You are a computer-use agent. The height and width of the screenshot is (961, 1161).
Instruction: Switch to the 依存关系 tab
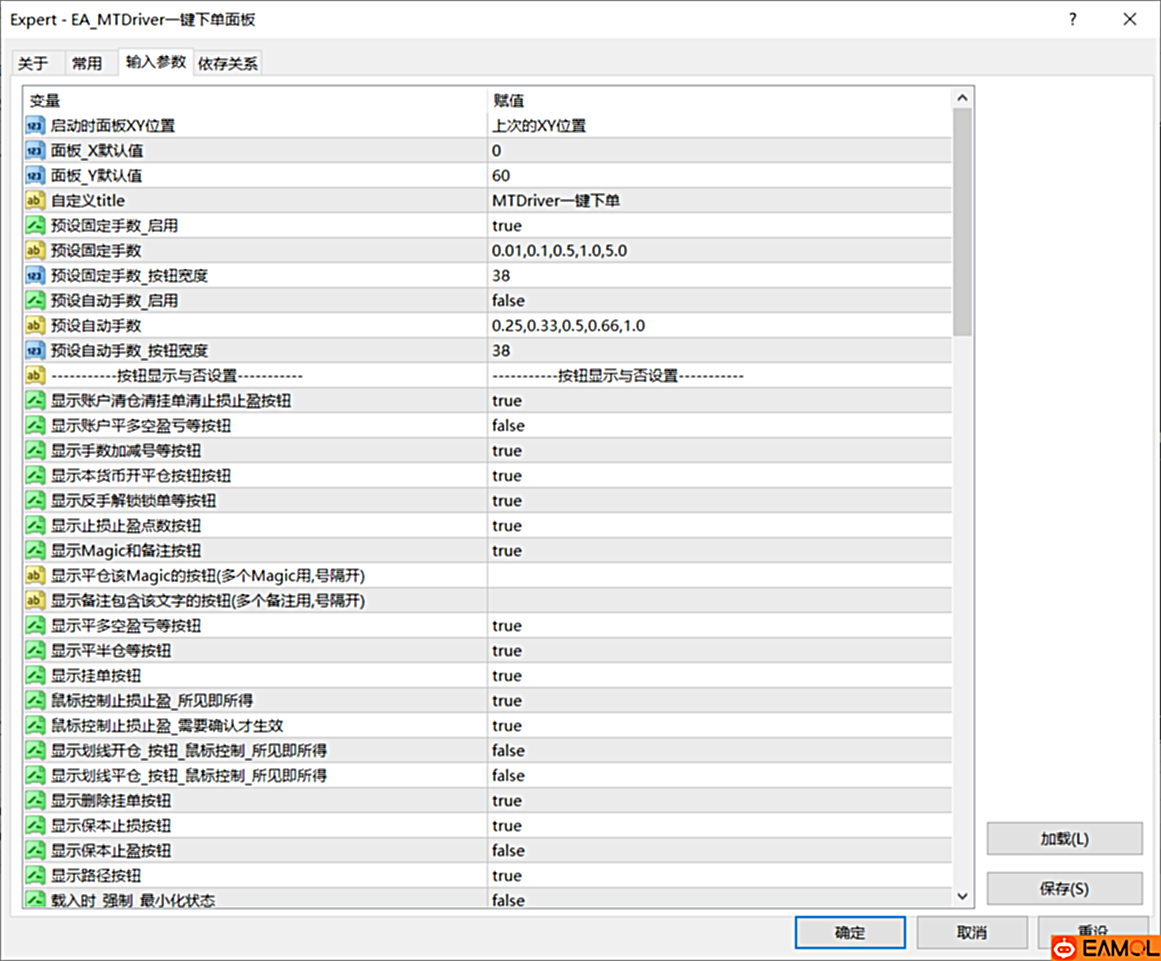pos(228,63)
